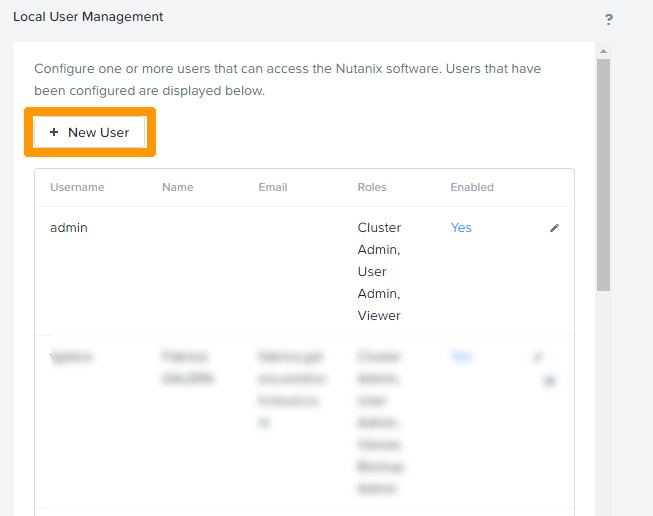Click the 'Name' column header
Image resolution: width=653 pixels, height=516 pixels.
point(178,187)
